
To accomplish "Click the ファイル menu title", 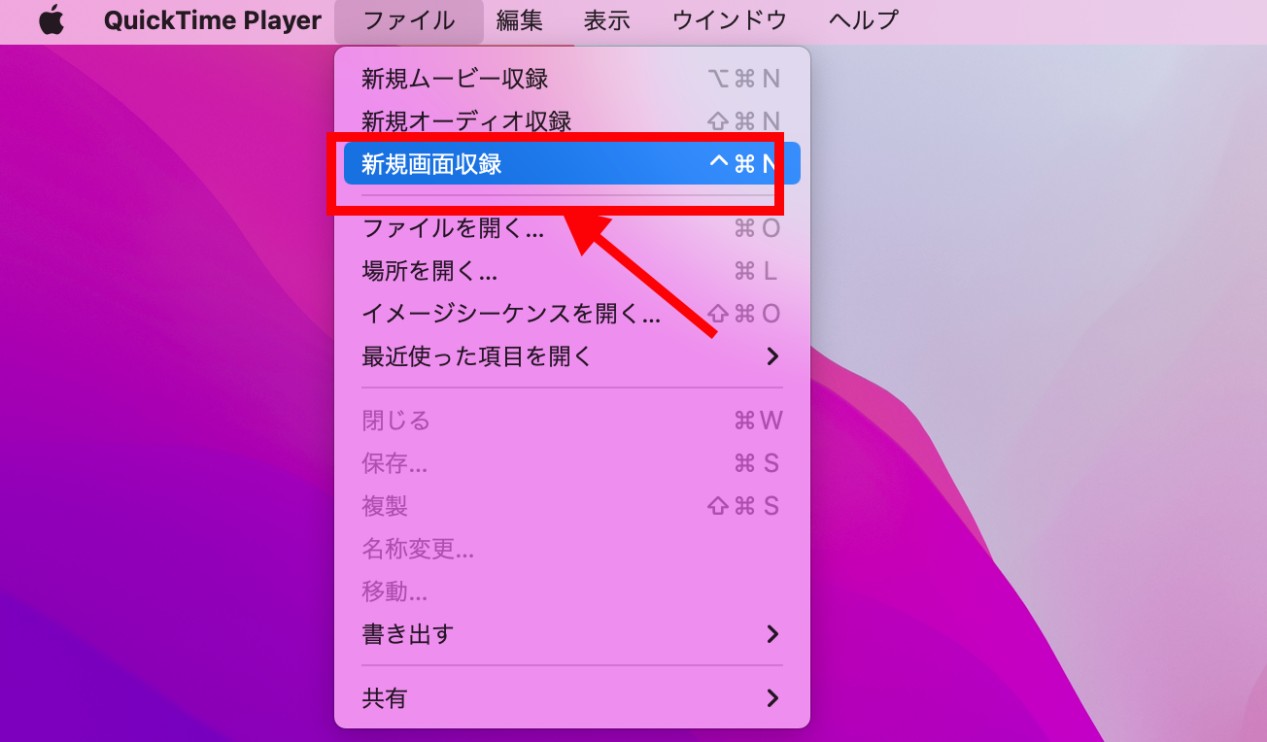I will point(408,20).
